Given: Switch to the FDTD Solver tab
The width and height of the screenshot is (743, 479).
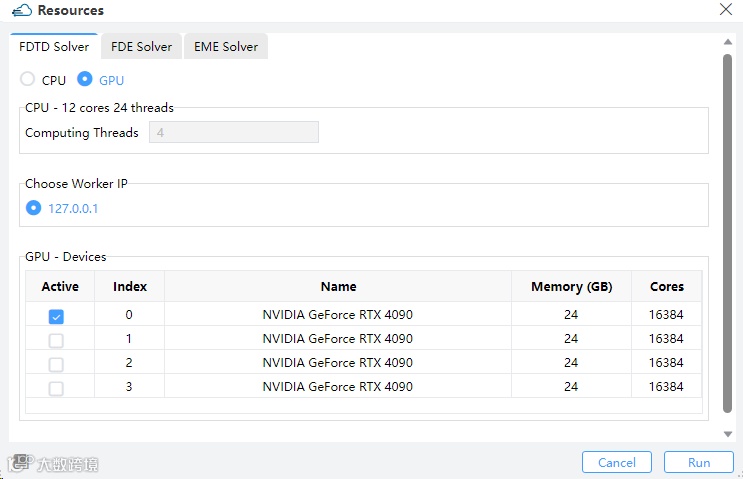Looking at the screenshot, I should click(x=54, y=47).
